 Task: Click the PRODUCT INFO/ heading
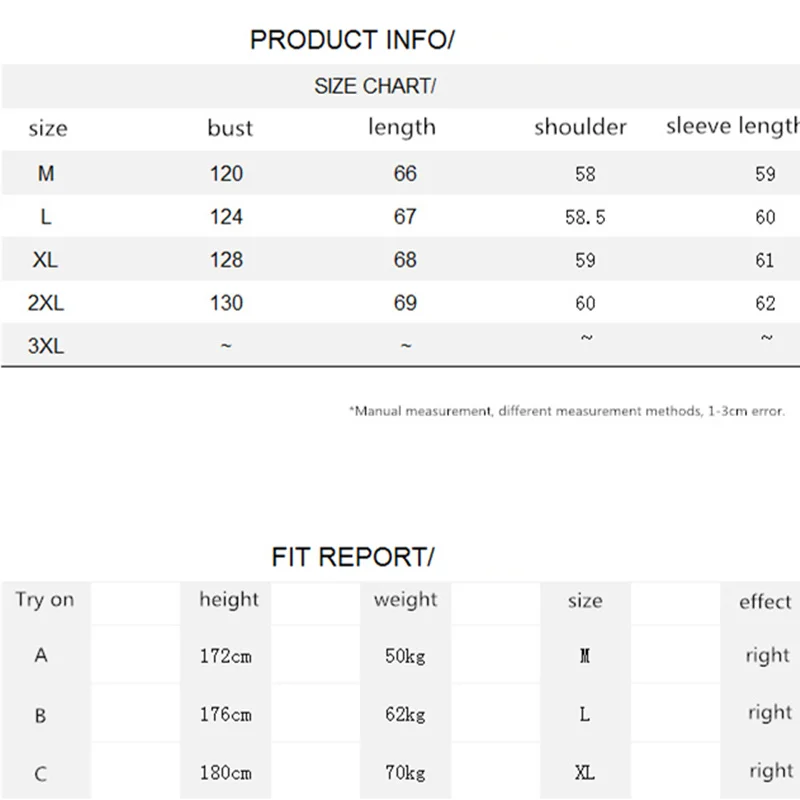coord(352,40)
